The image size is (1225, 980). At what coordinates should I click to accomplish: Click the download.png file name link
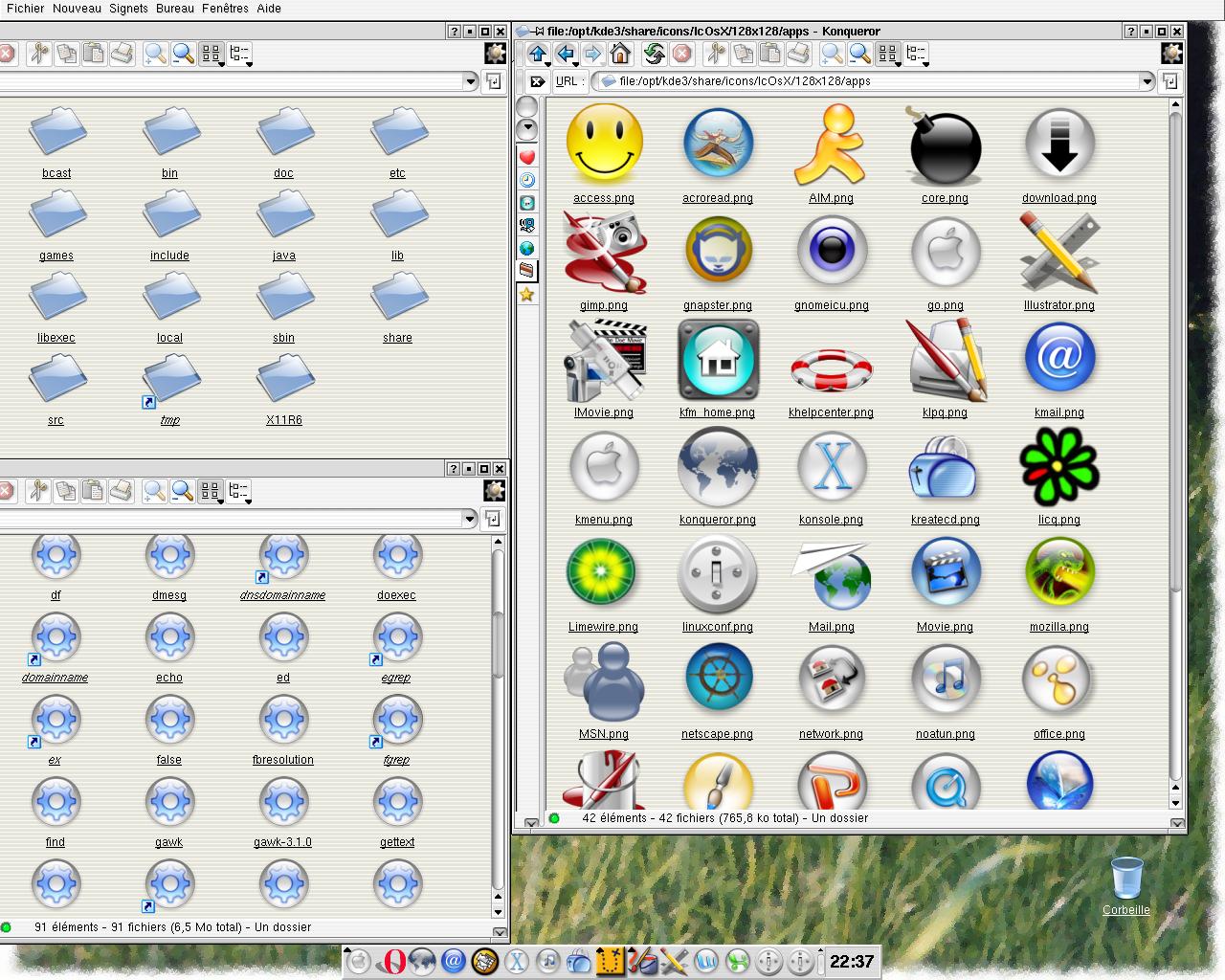(1059, 198)
